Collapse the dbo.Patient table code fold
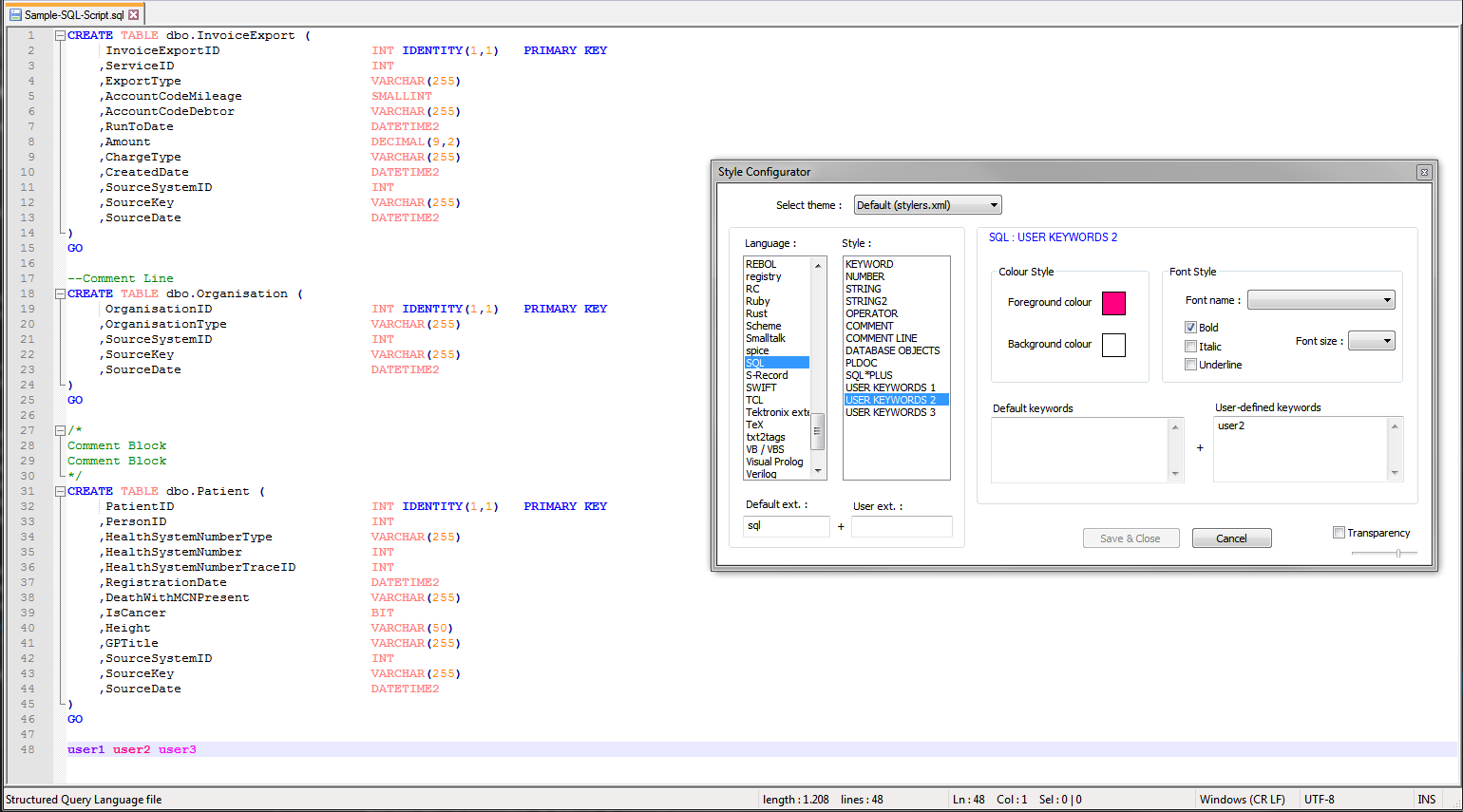 [x=59, y=490]
